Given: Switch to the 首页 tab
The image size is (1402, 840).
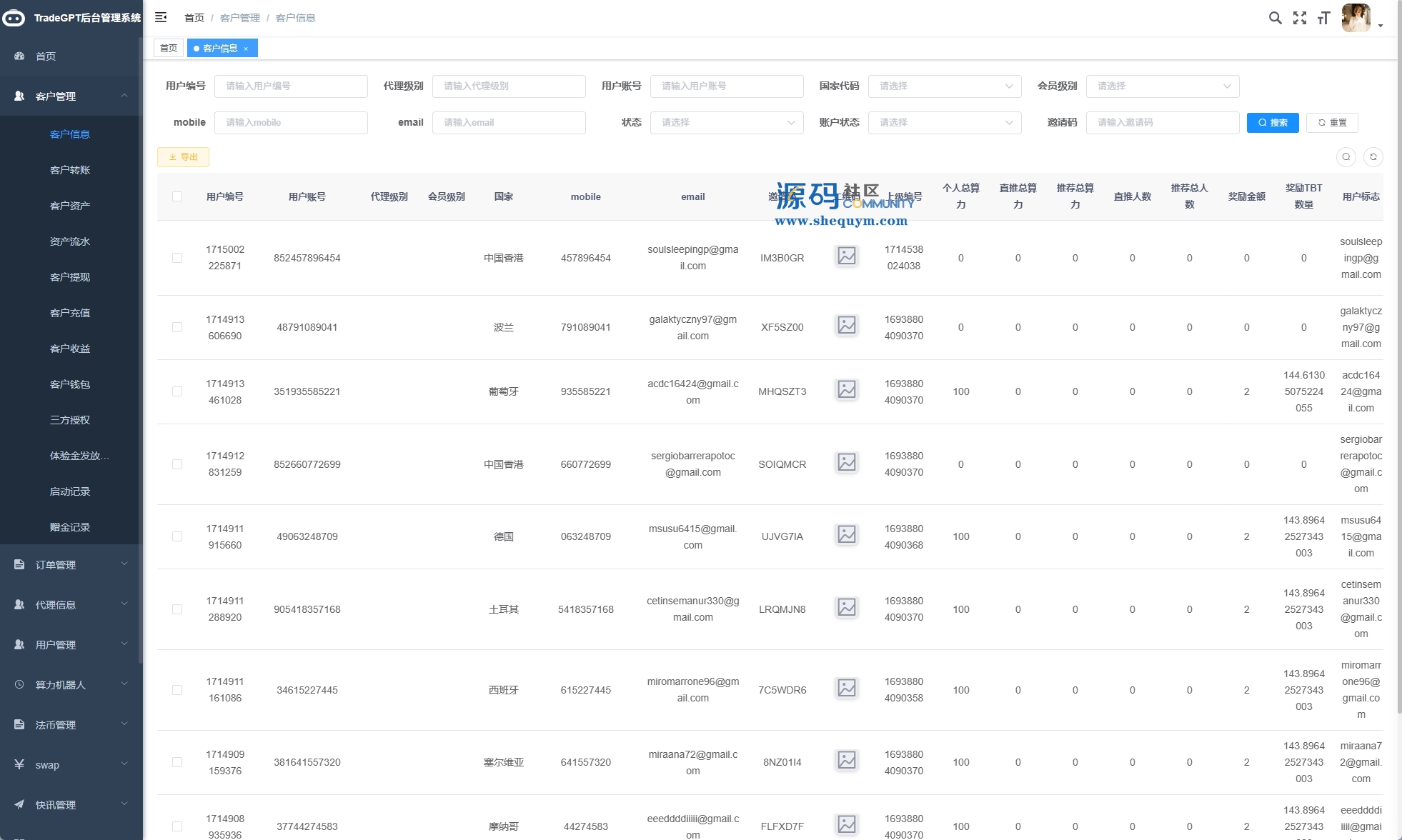Looking at the screenshot, I should [169, 49].
